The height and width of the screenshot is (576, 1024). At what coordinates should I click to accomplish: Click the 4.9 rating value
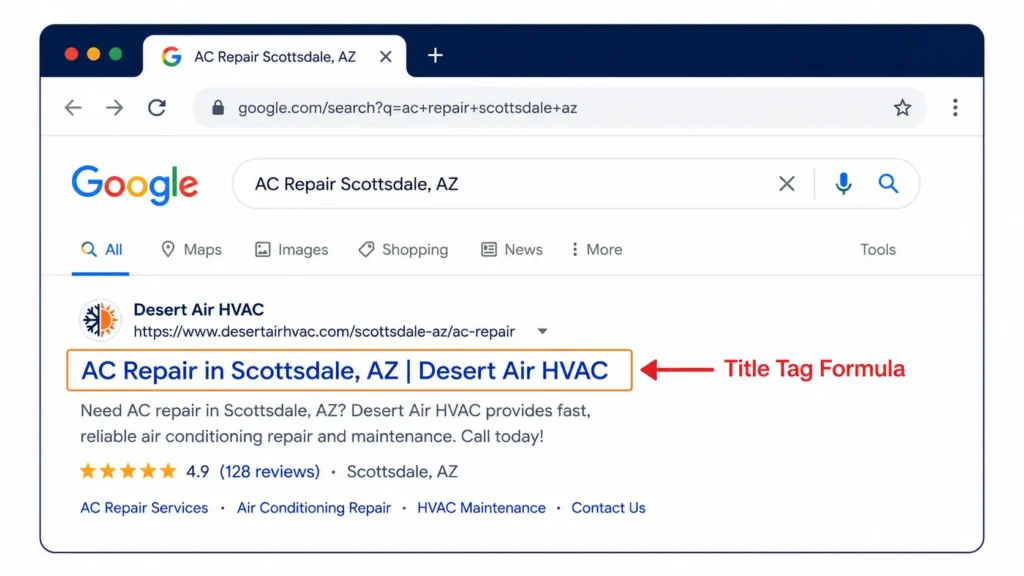coord(197,472)
